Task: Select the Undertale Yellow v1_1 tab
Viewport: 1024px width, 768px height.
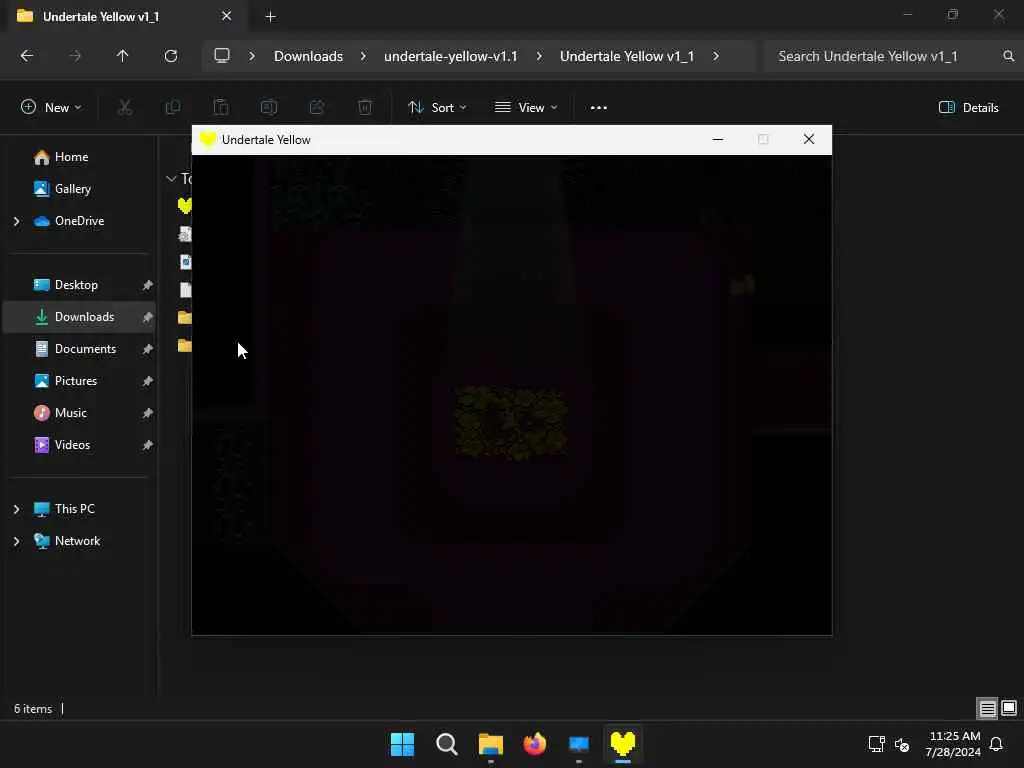Action: pos(124,16)
